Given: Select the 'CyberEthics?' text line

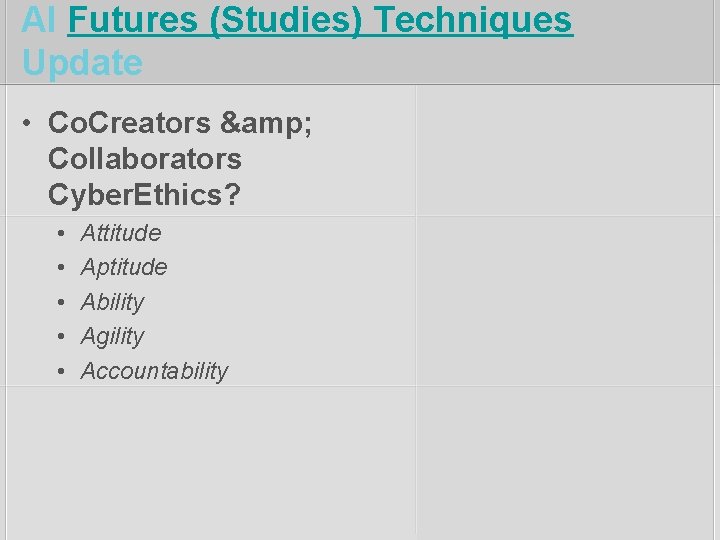Looking at the screenshot, I should pos(144,195).
